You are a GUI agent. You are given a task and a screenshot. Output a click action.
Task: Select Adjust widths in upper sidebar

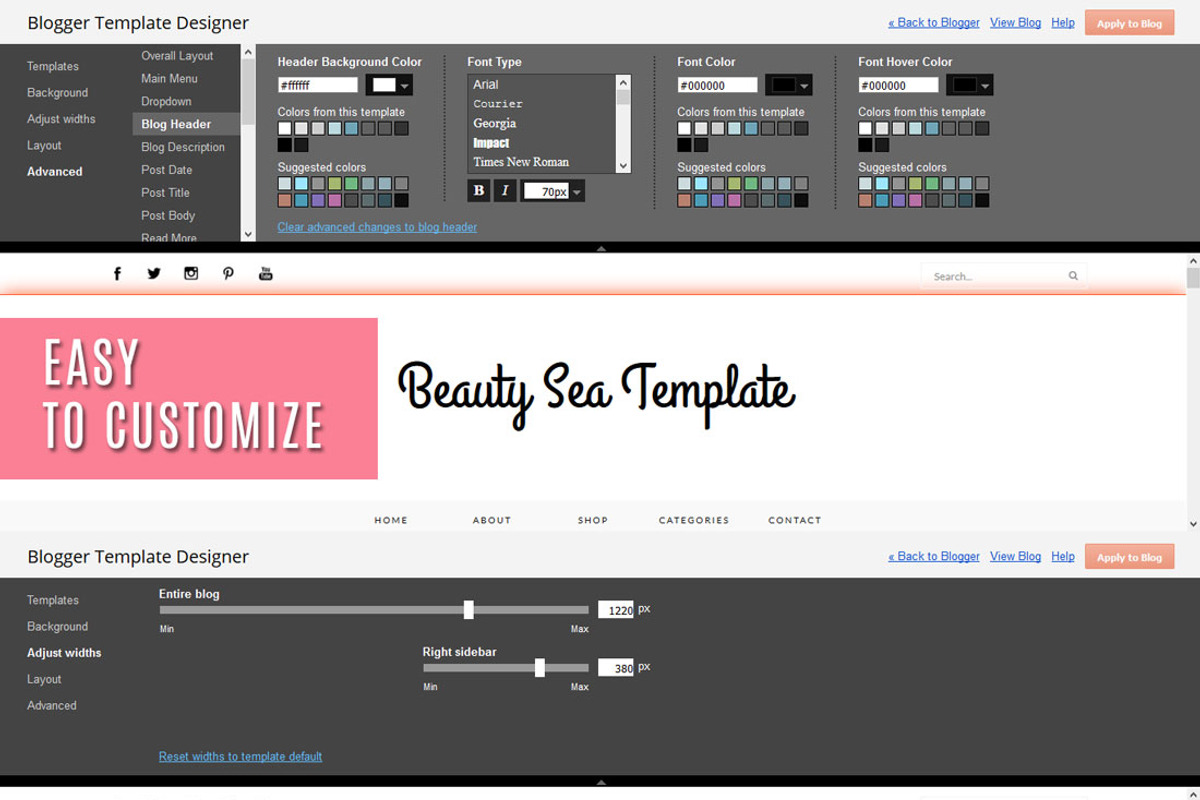click(x=61, y=119)
